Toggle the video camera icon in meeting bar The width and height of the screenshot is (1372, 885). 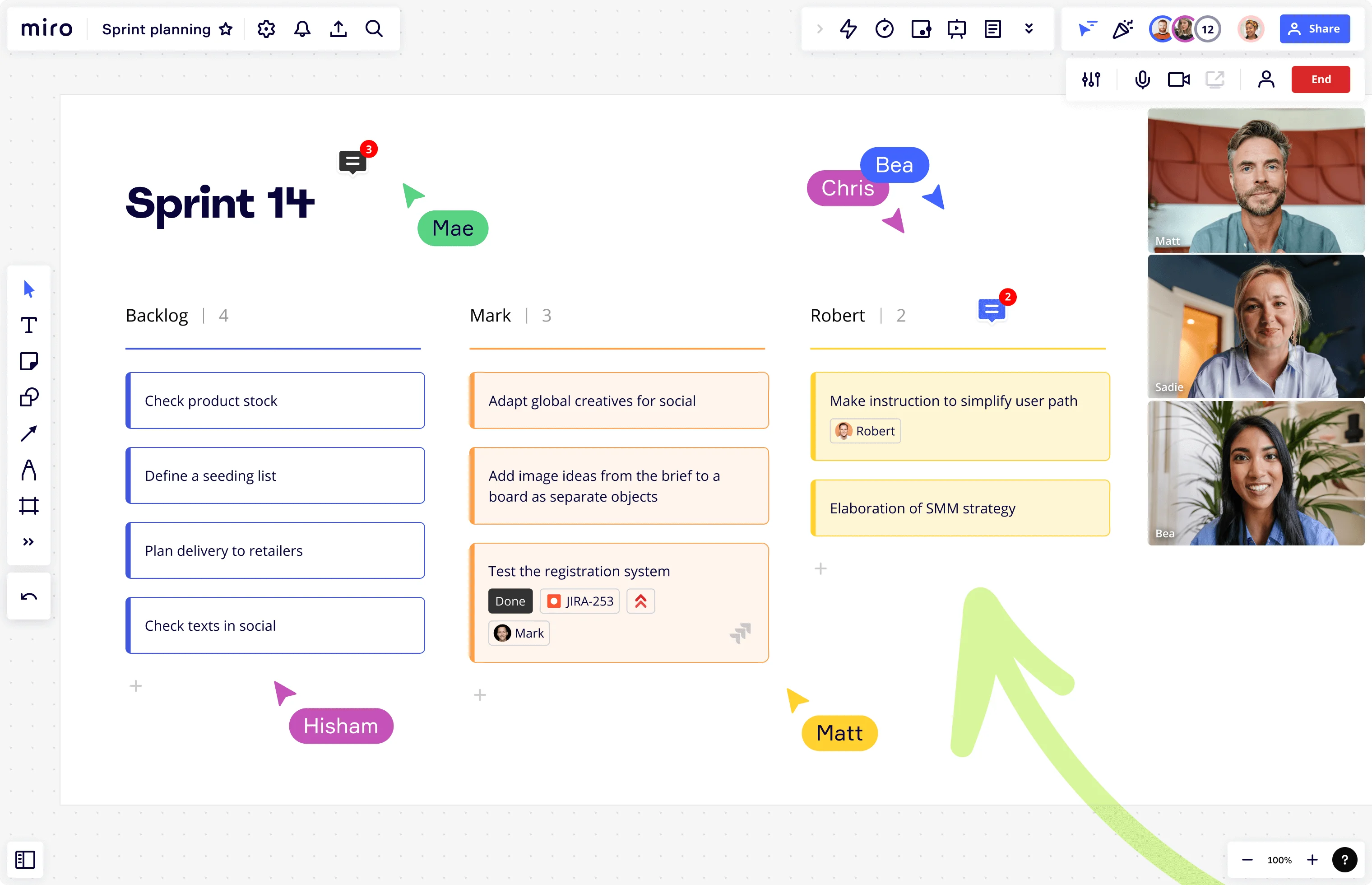[1179, 79]
